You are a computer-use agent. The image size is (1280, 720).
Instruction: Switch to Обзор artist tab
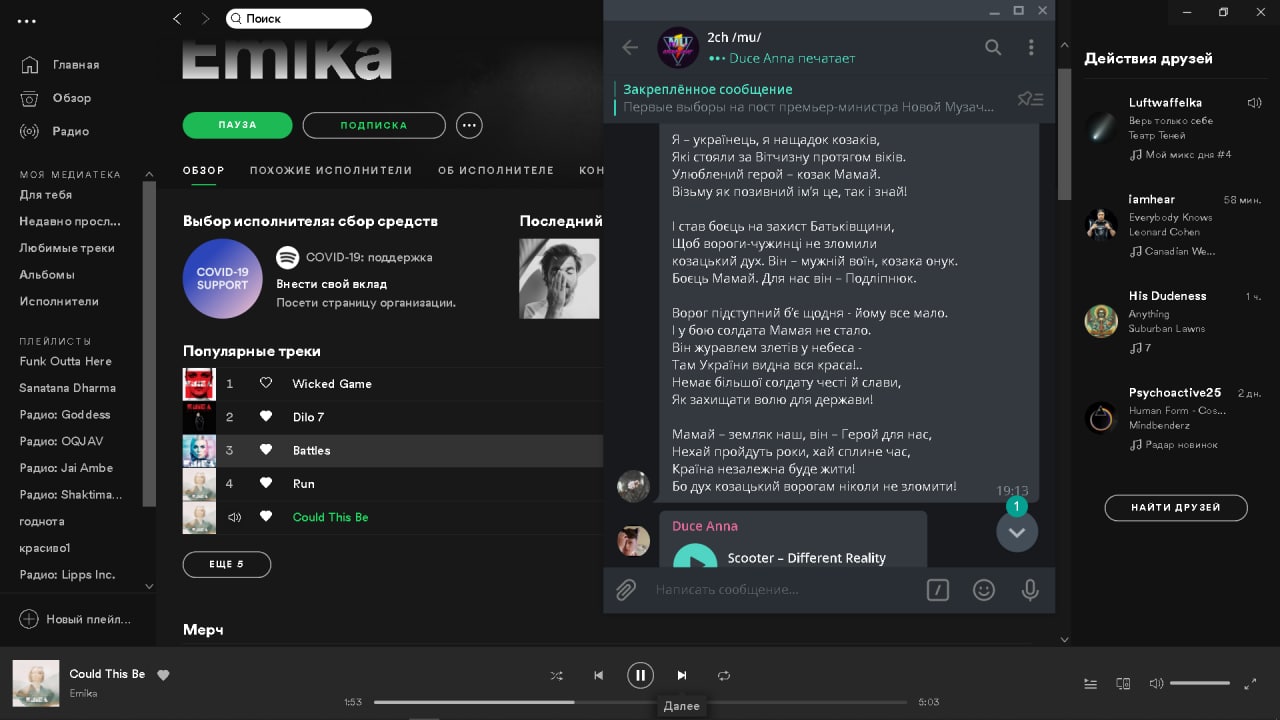point(204,170)
